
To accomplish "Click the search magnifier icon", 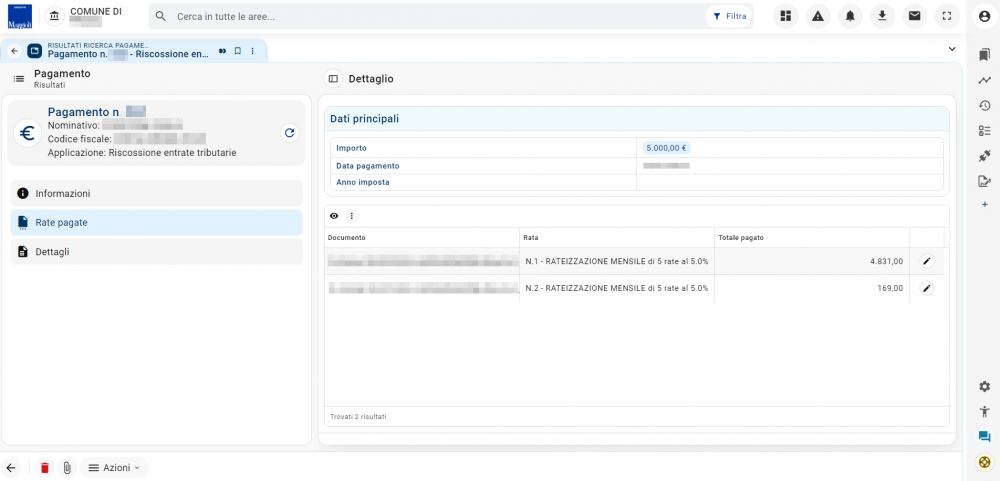I will click(x=161, y=17).
